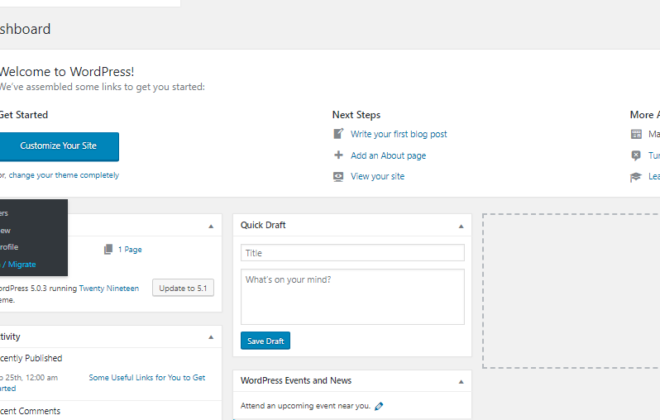Open change your theme completely link
This screenshot has width=660, height=420.
(64, 175)
